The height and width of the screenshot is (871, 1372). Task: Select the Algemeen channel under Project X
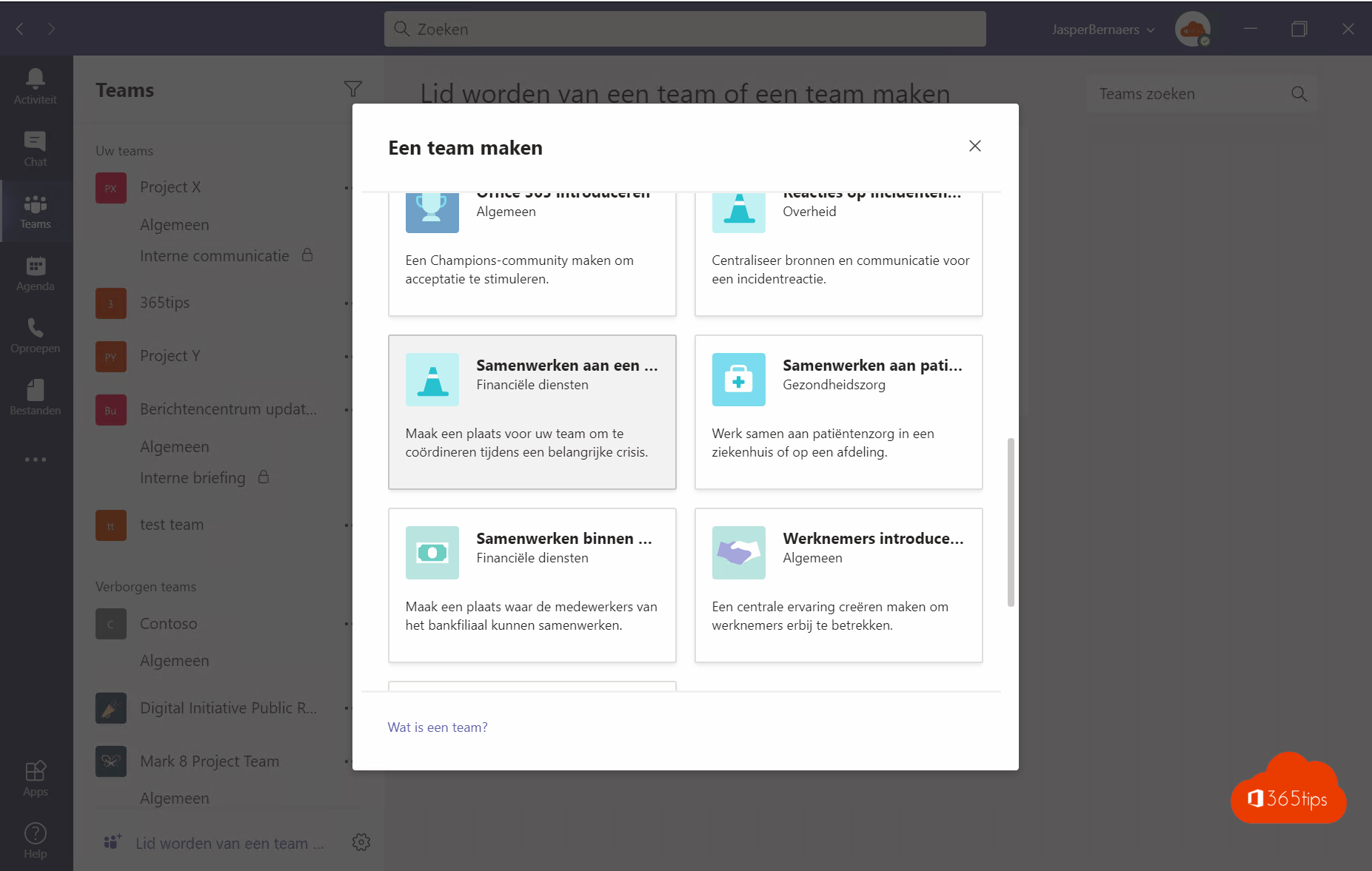[174, 224]
